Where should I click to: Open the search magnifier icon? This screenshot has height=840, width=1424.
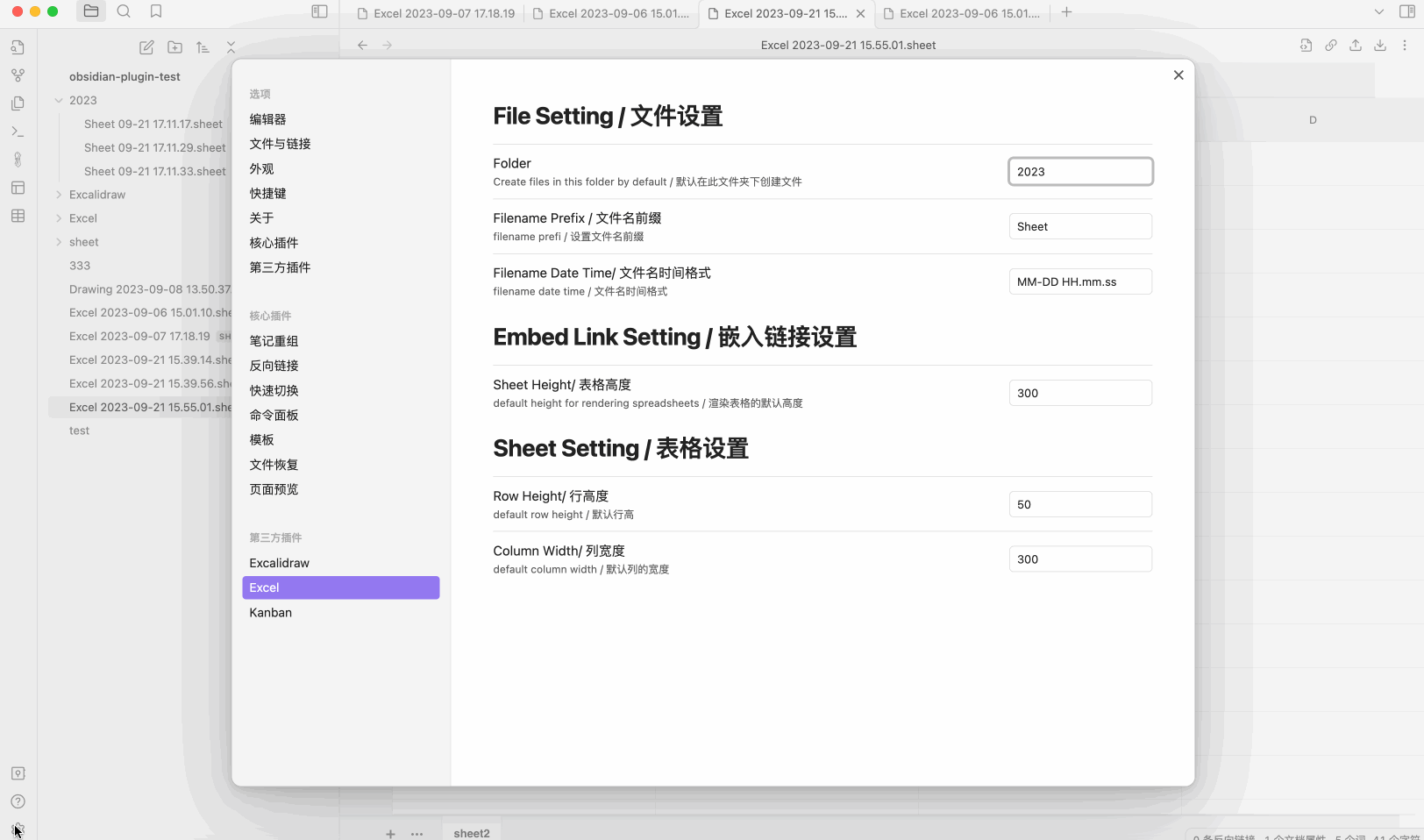[124, 11]
